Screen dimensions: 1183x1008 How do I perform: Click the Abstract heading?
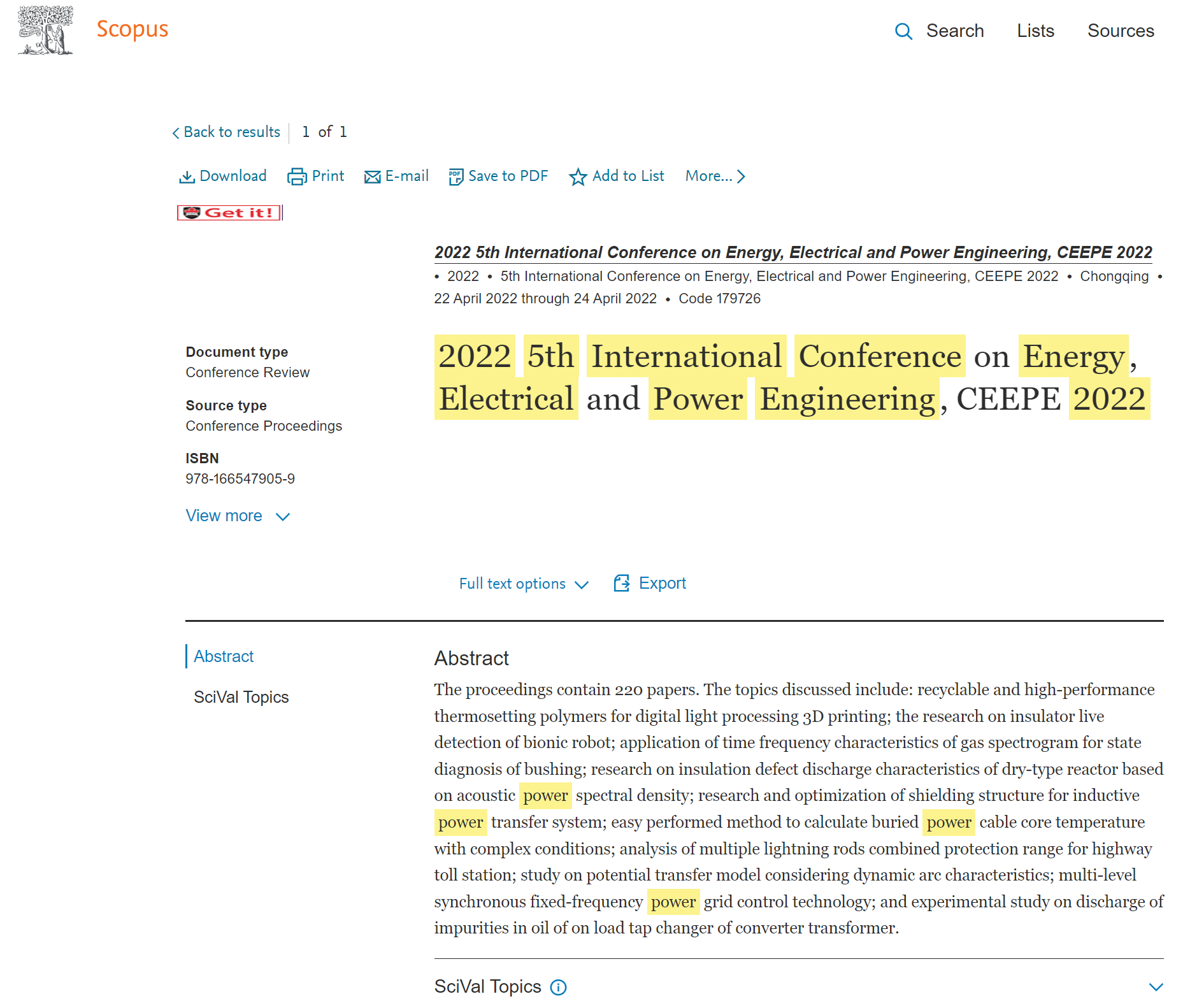(471, 658)
